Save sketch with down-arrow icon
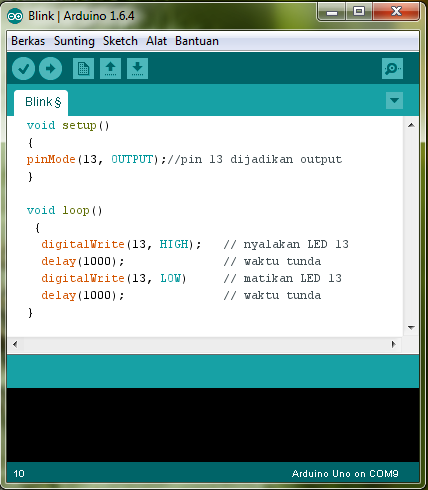 pos(137,69)
